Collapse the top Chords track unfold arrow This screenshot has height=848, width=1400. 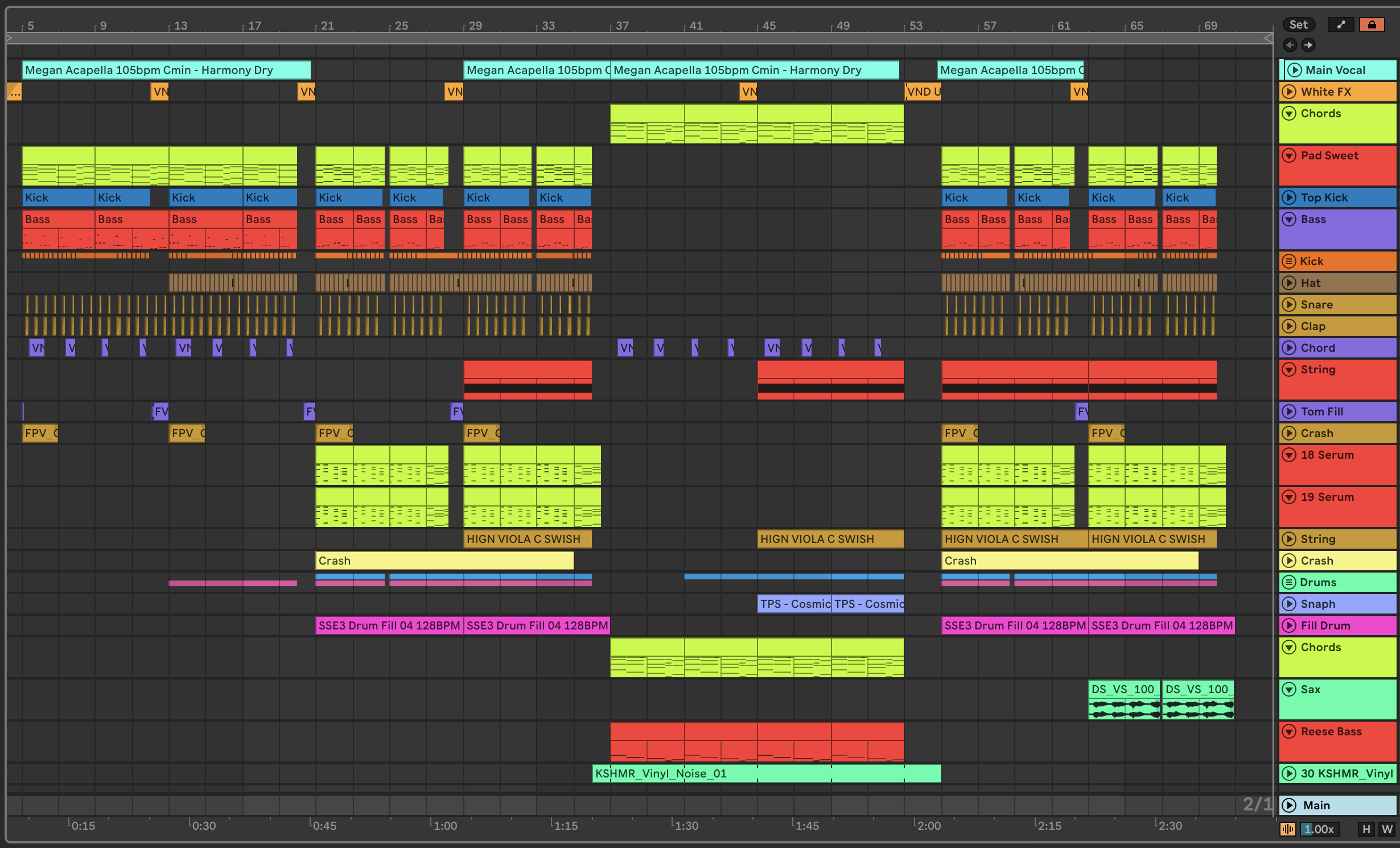pos(1289,113)
